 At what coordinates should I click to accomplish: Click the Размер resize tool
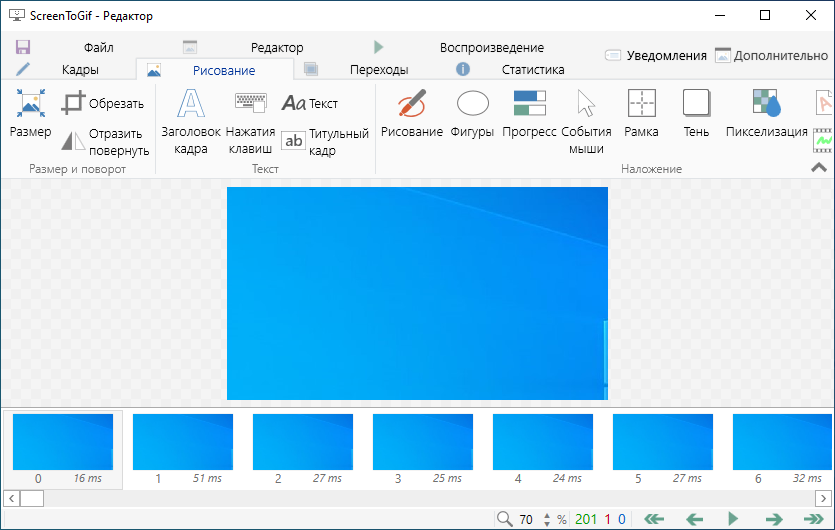click(30, 114)
